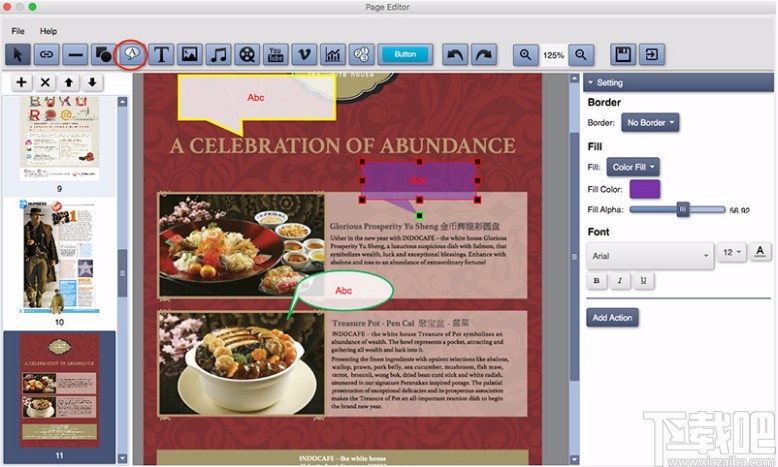
Task: Open the File menu
Action: click(18, 31)
